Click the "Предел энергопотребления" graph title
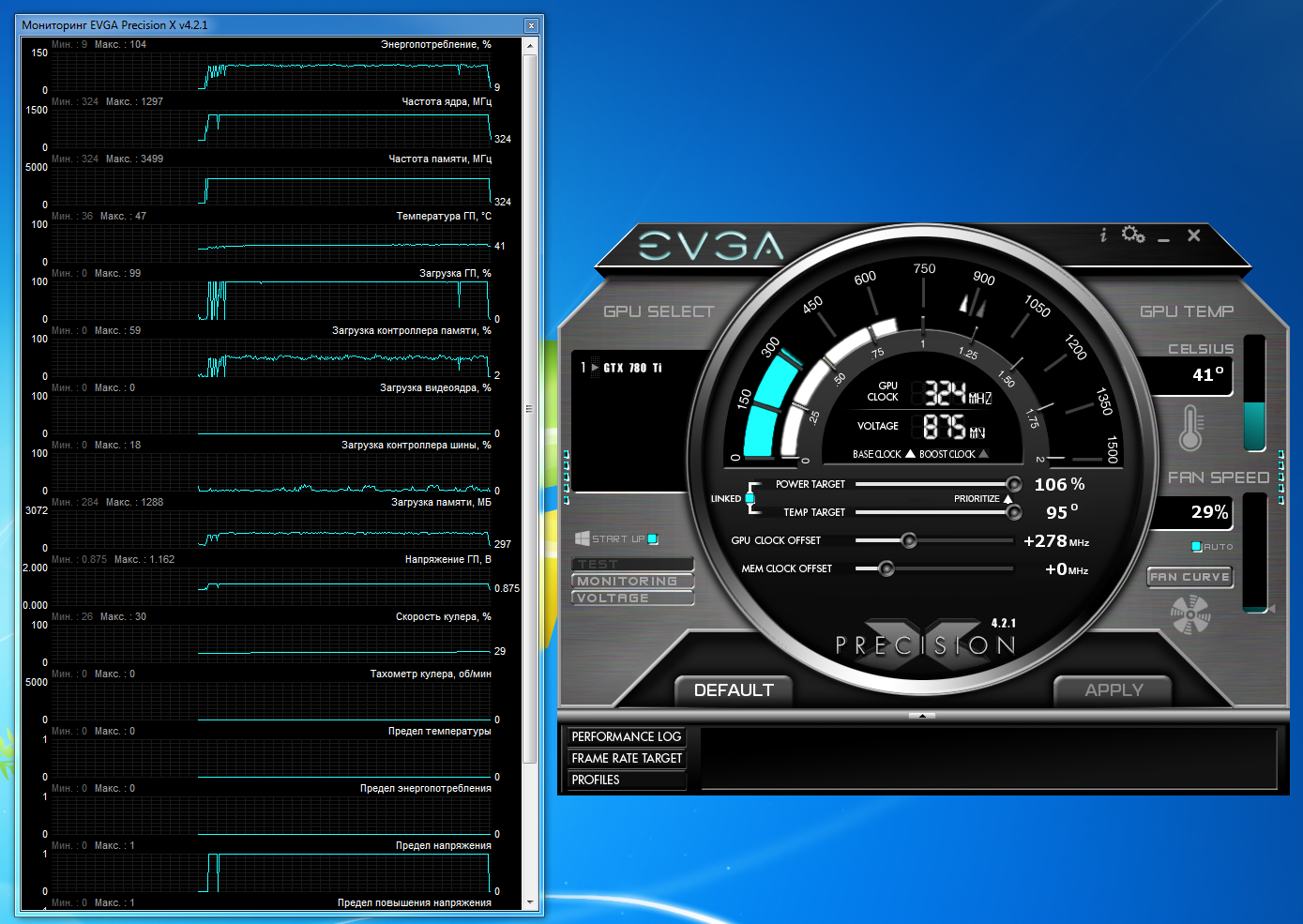Screen dimensions: 1303x924 [426, 789]
